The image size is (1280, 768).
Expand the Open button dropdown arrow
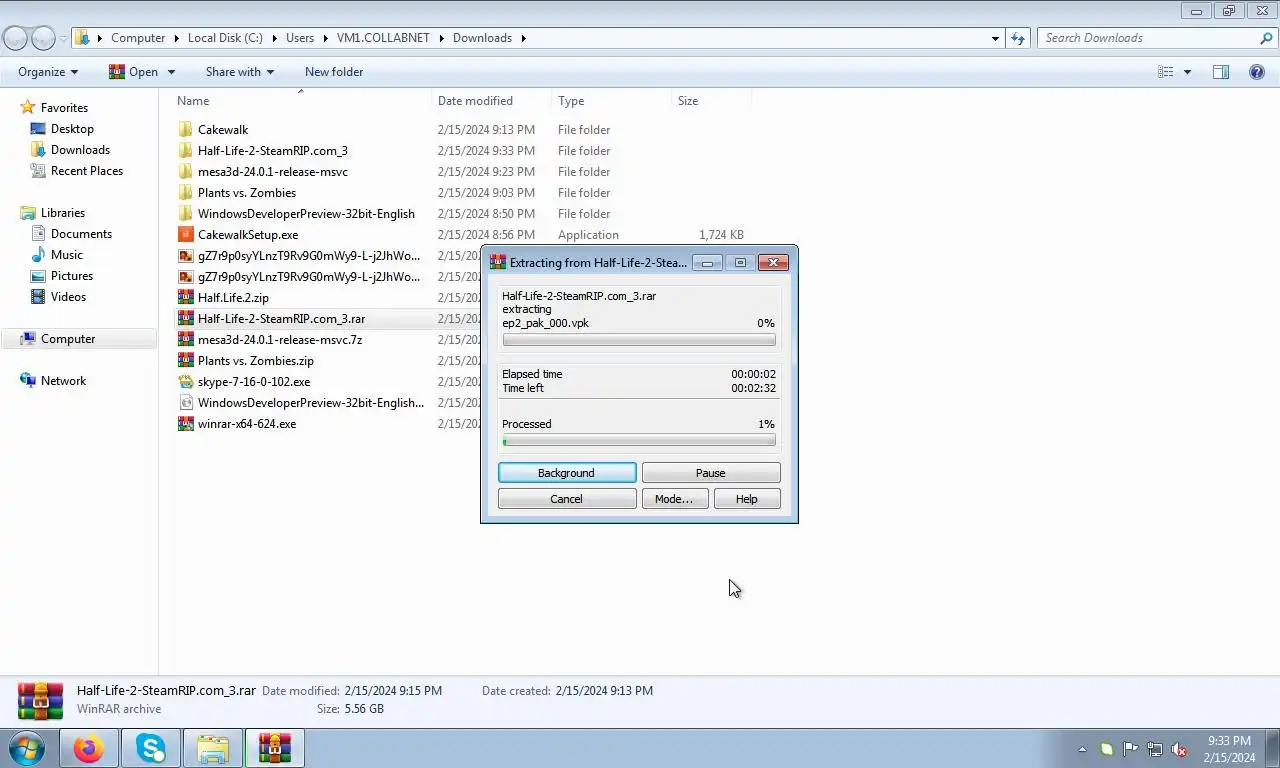[x=171, y=72]
